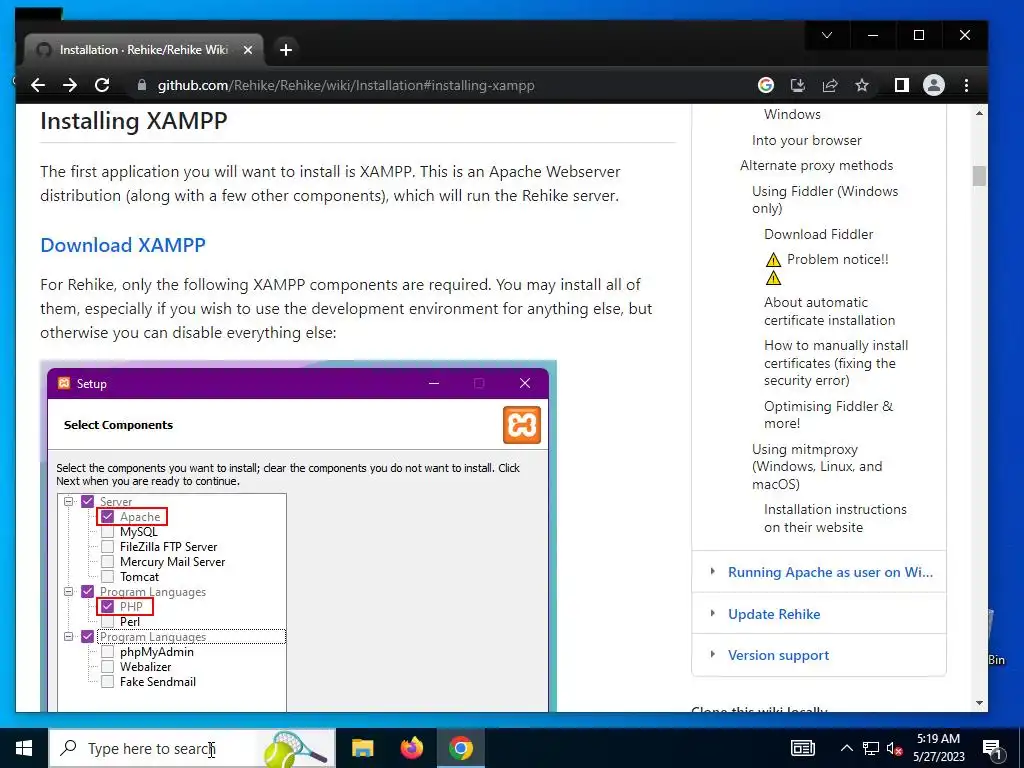Collapse the first Program Languages node
Screen dimensions: 1024x768
pos(69,592)
